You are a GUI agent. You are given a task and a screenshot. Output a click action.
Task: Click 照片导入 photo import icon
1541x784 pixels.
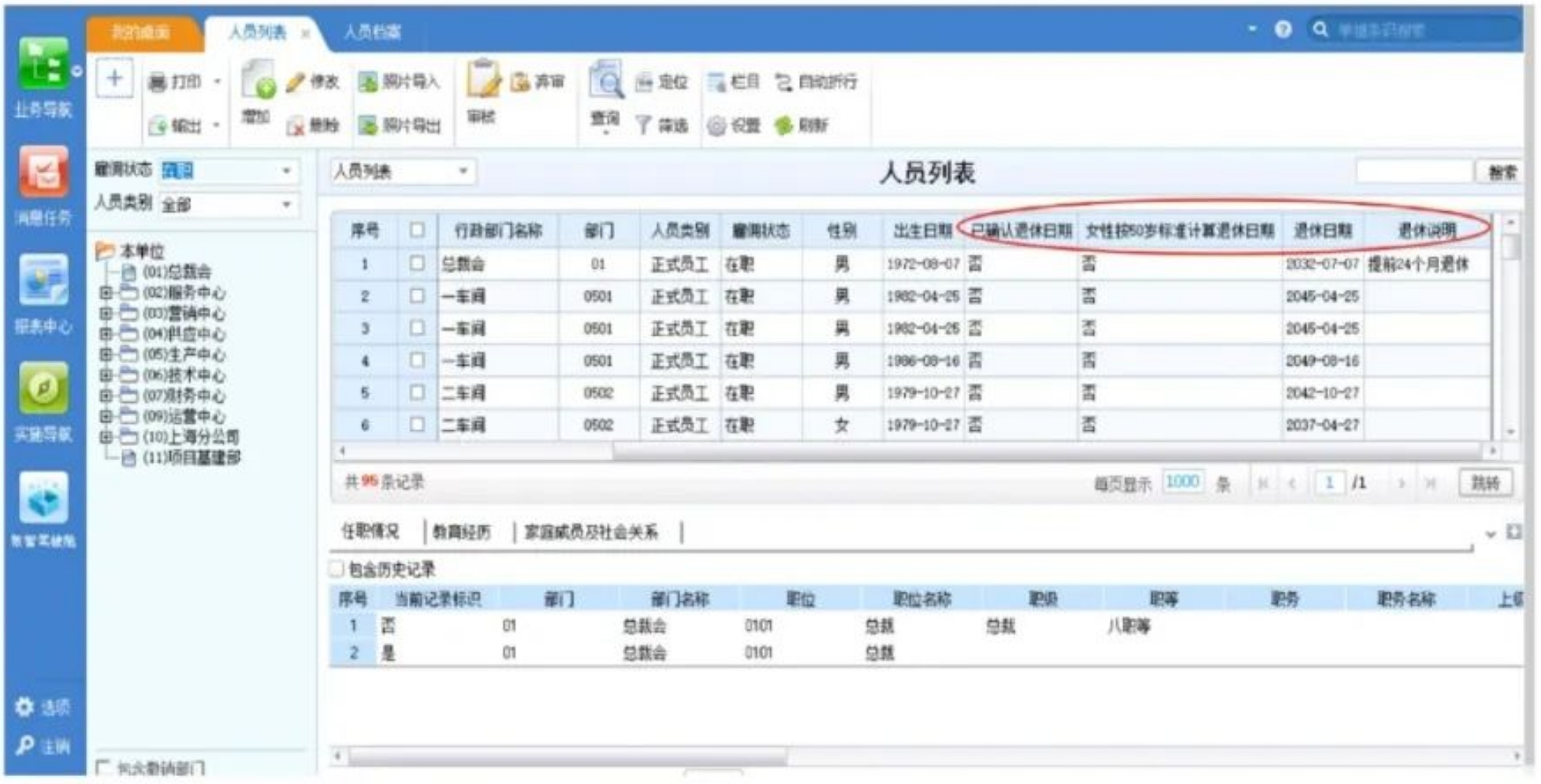click(x=368, y=82)
